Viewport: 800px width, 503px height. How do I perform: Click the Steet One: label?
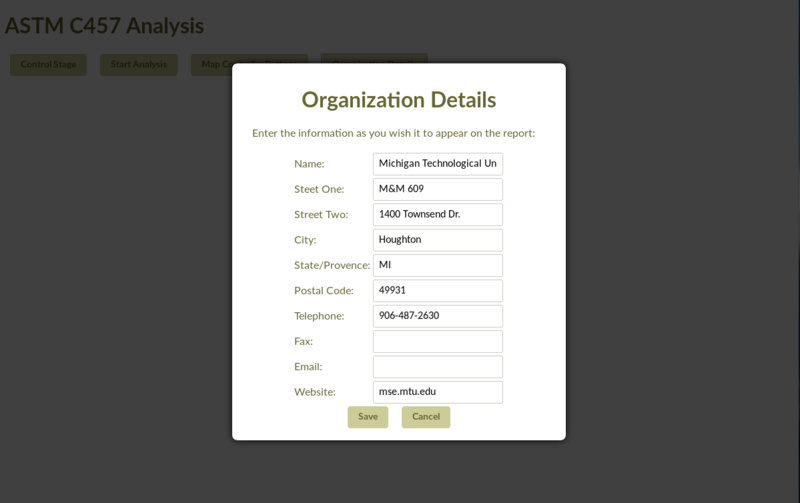(x=319, y=189)
